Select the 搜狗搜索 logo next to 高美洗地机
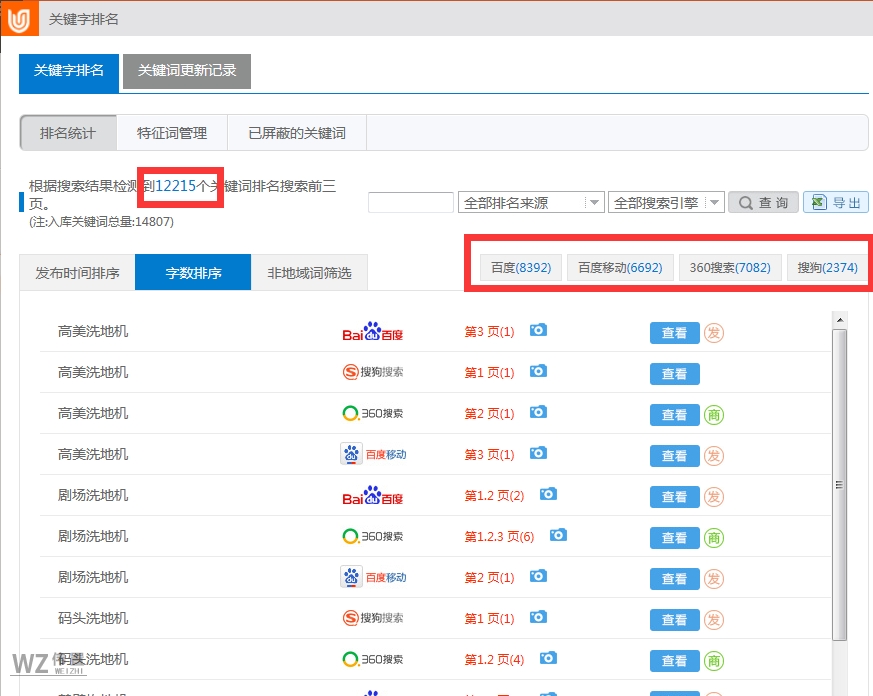The image size is (873, 696). [373, 373]
